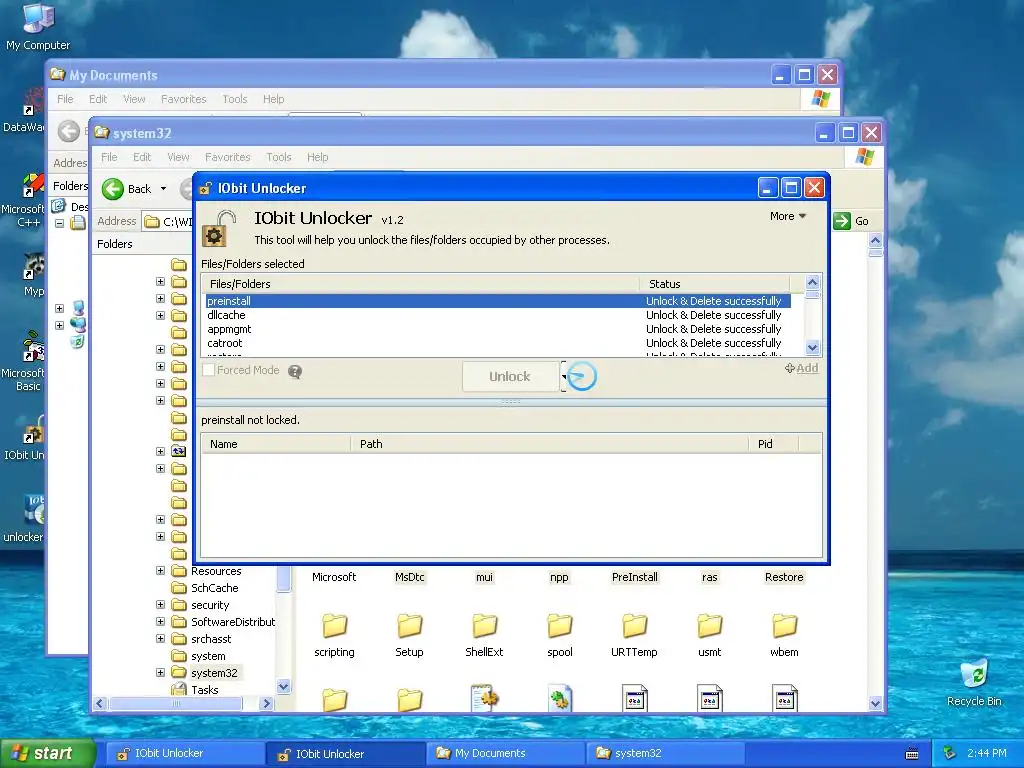Click the Pid column header
Viewport: 1024px width, 768px height.
point(773,443)
